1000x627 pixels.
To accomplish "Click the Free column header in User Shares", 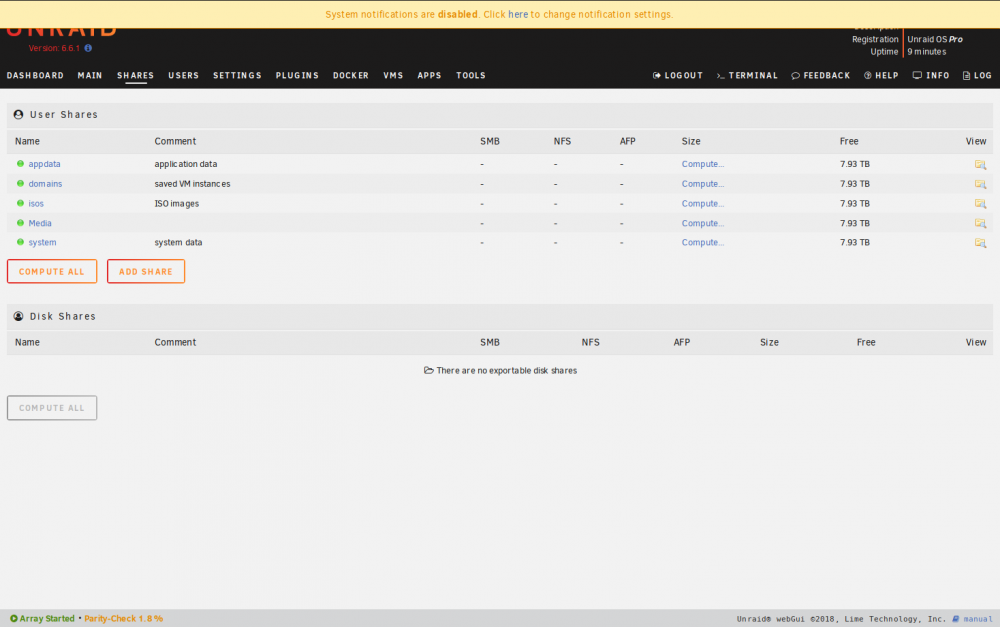I will click(x=849, y=142).
